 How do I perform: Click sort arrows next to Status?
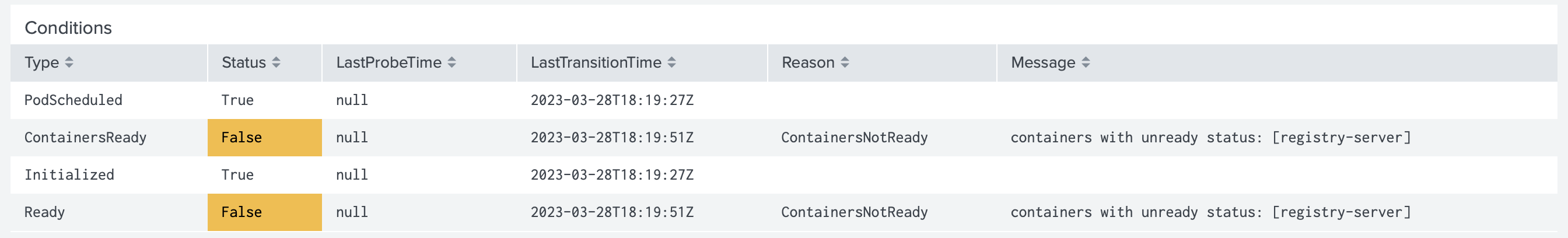[x=276, y=62]
